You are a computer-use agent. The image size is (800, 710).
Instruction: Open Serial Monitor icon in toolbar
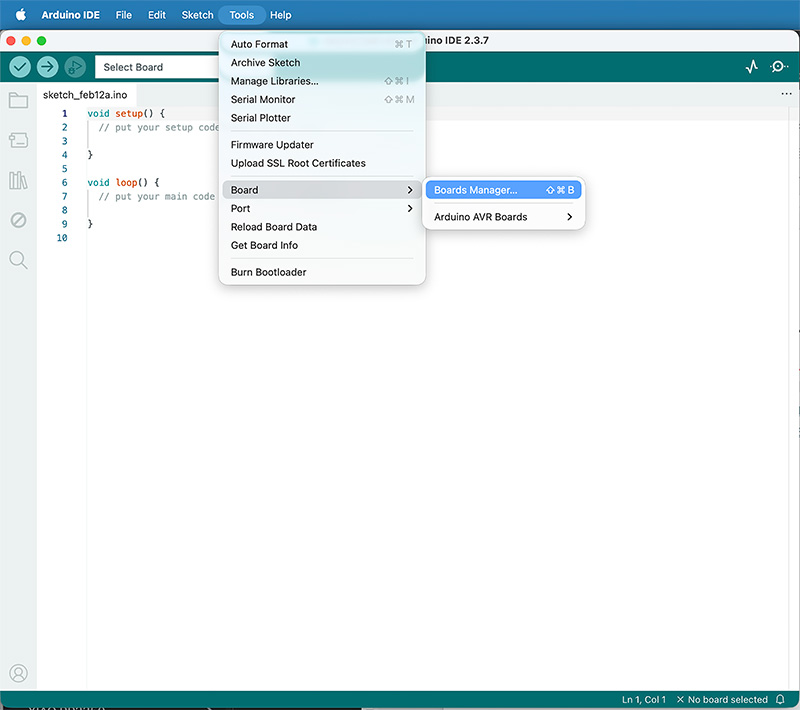click(779, 67)
